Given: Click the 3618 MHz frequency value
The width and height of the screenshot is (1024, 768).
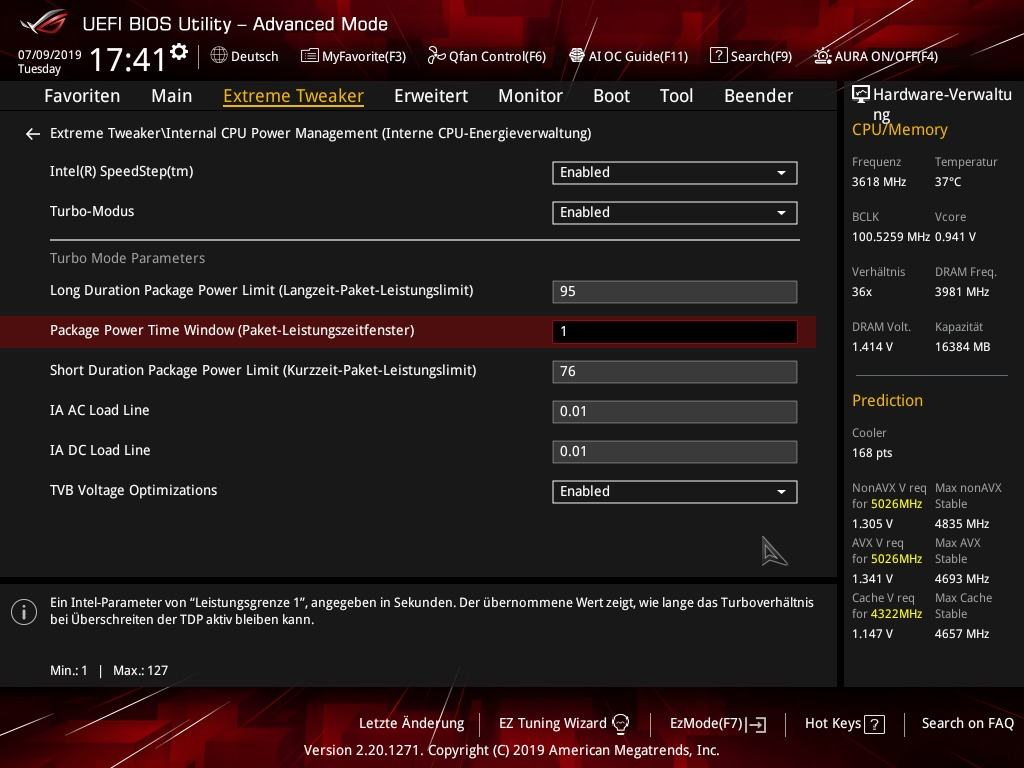Looking at the screenshot, I should click(x=879, y=182).
